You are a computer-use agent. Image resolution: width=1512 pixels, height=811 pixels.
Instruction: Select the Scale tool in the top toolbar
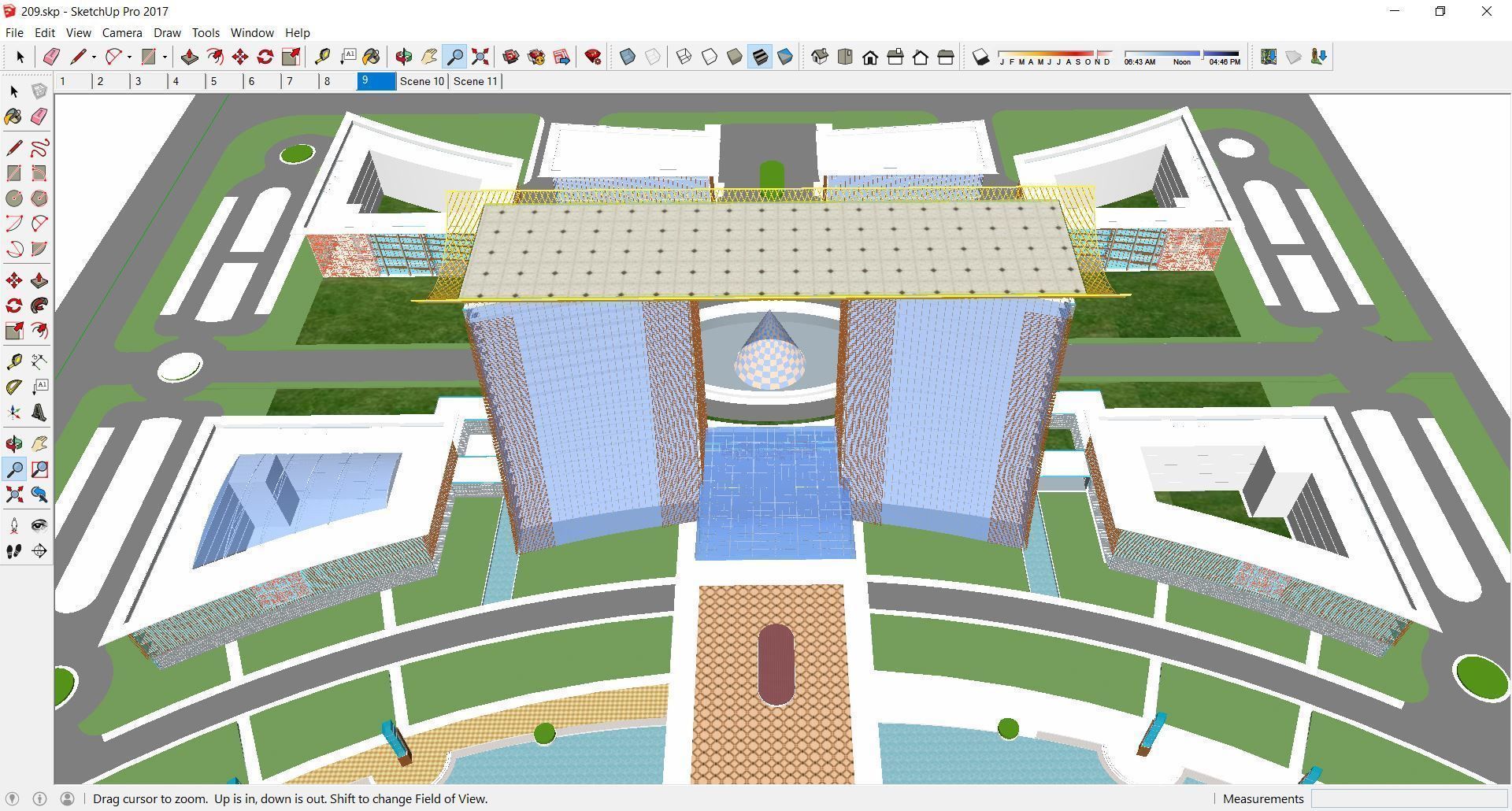(x=291, y=57)
